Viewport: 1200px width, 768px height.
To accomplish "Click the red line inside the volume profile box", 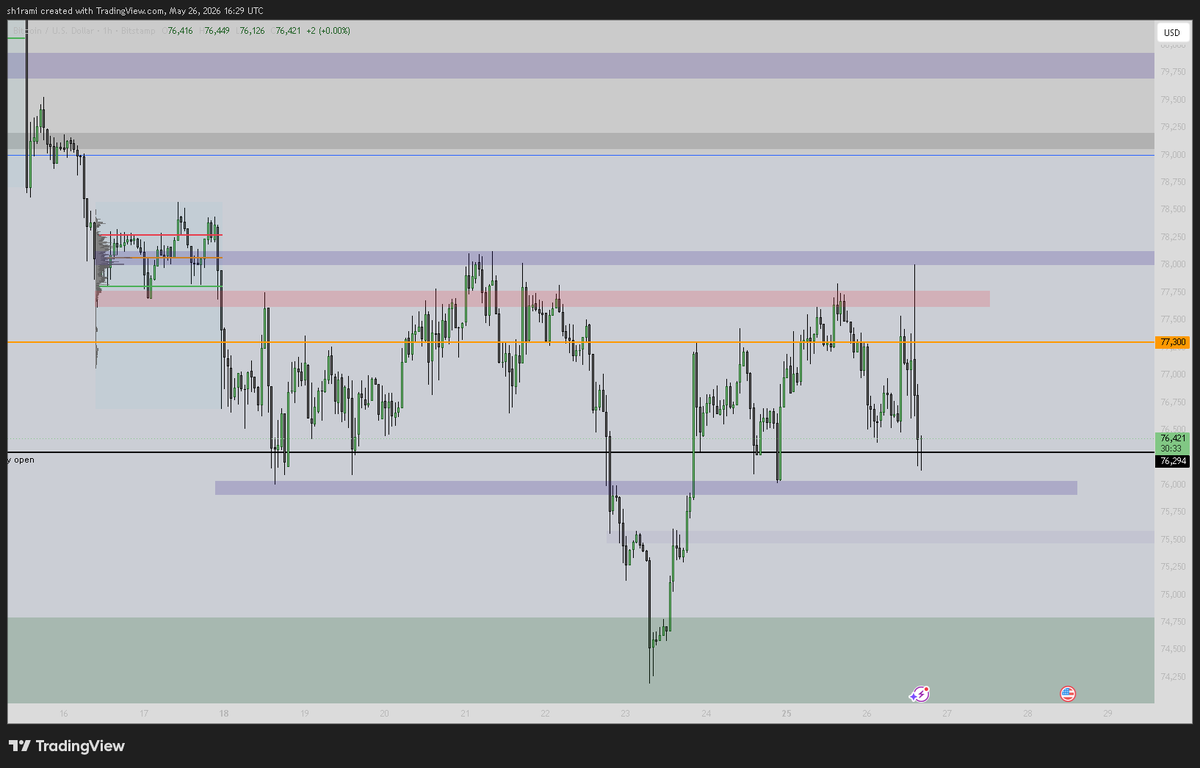I will pyautogui.click(x=159, y=235).
